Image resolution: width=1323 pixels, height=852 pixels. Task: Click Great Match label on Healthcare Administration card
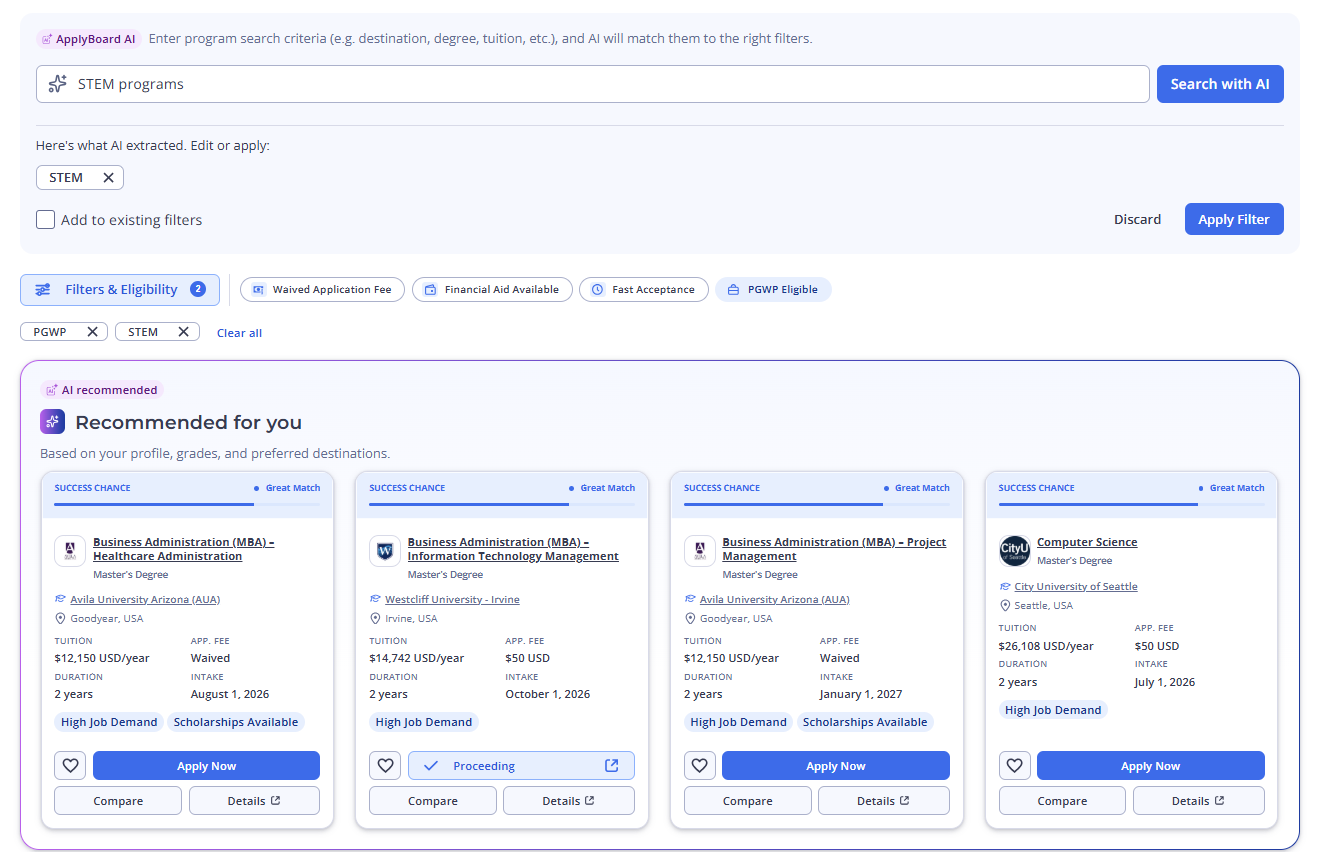(293, 488)
